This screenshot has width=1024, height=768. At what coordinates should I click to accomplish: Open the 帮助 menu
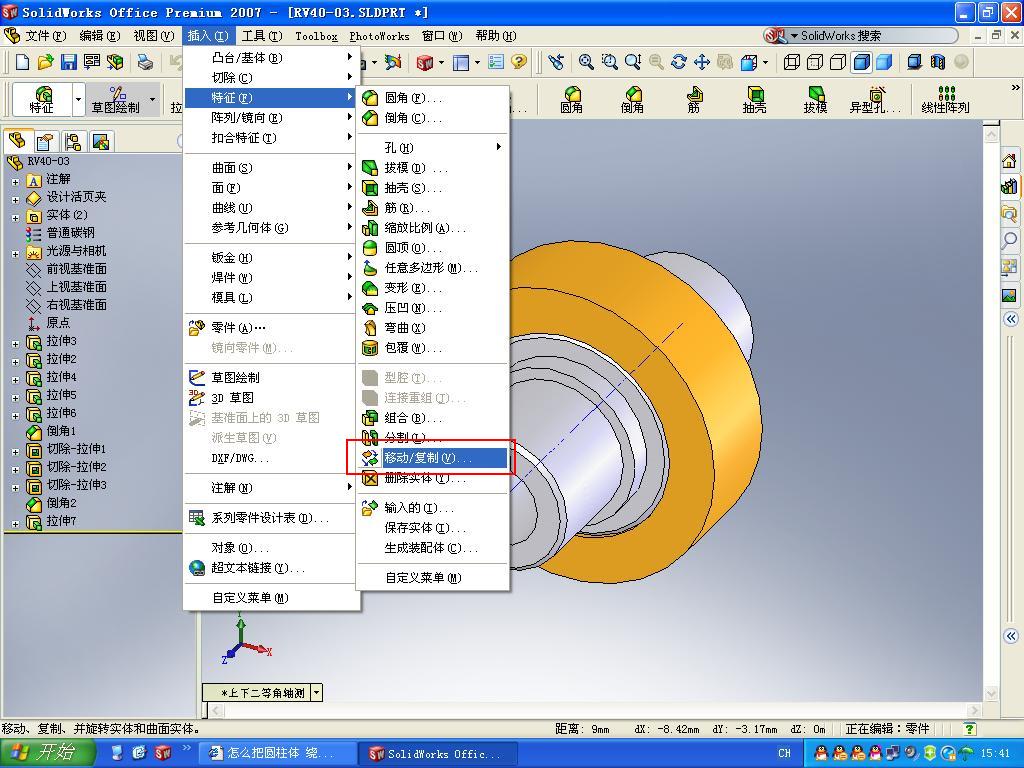coord(495,36)
